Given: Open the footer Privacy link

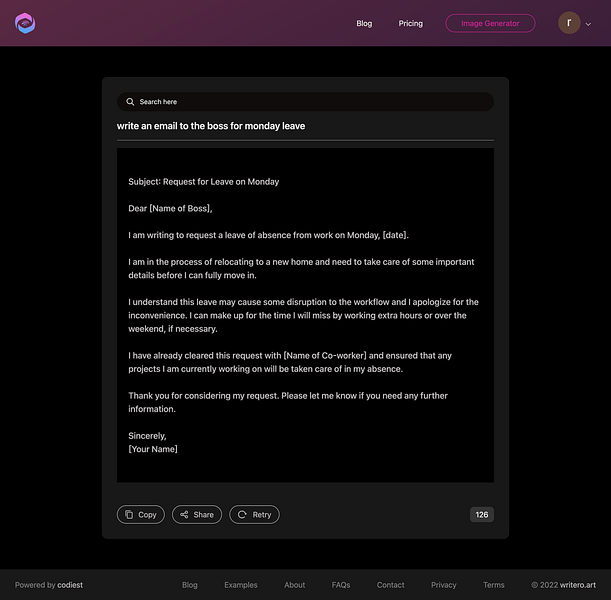Looking at the screenshot, I should coord(443,585).
